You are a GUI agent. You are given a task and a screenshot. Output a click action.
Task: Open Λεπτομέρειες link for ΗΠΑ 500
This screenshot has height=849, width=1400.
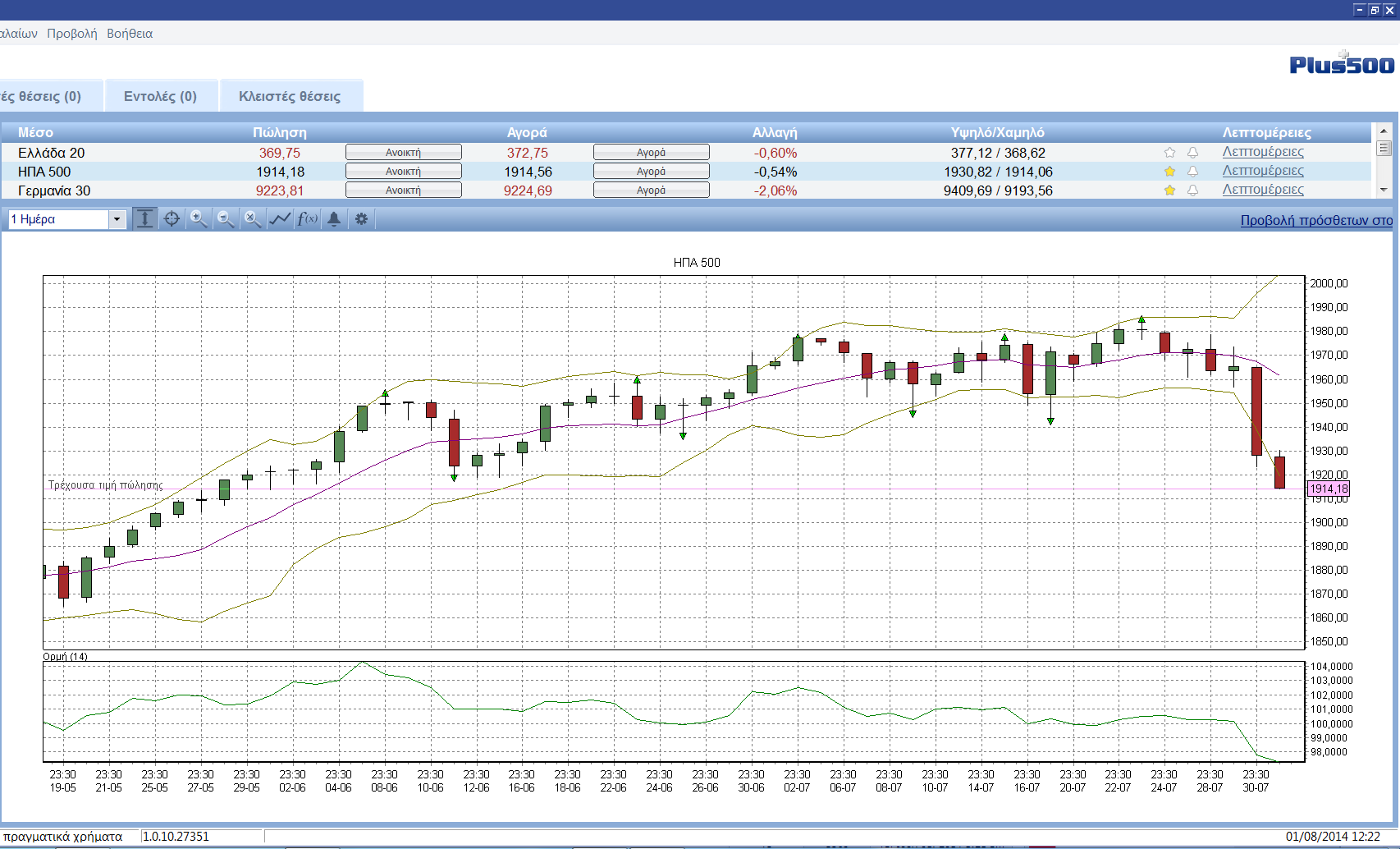click(x=1263, y=171)
